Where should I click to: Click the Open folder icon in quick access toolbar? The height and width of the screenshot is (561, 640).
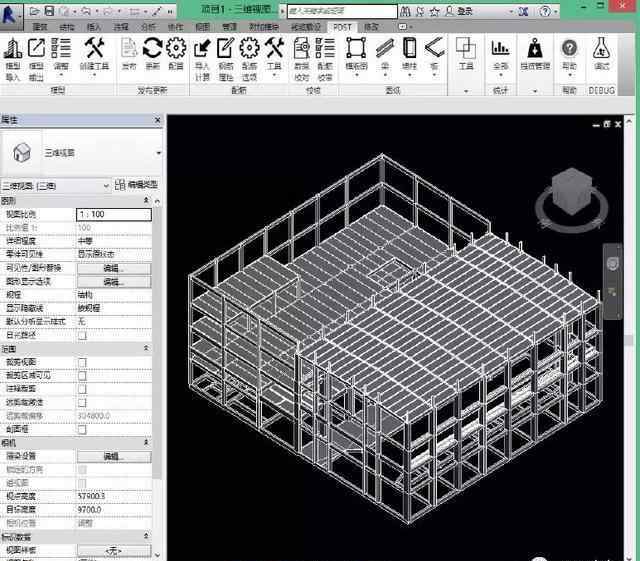click(35, 11)
